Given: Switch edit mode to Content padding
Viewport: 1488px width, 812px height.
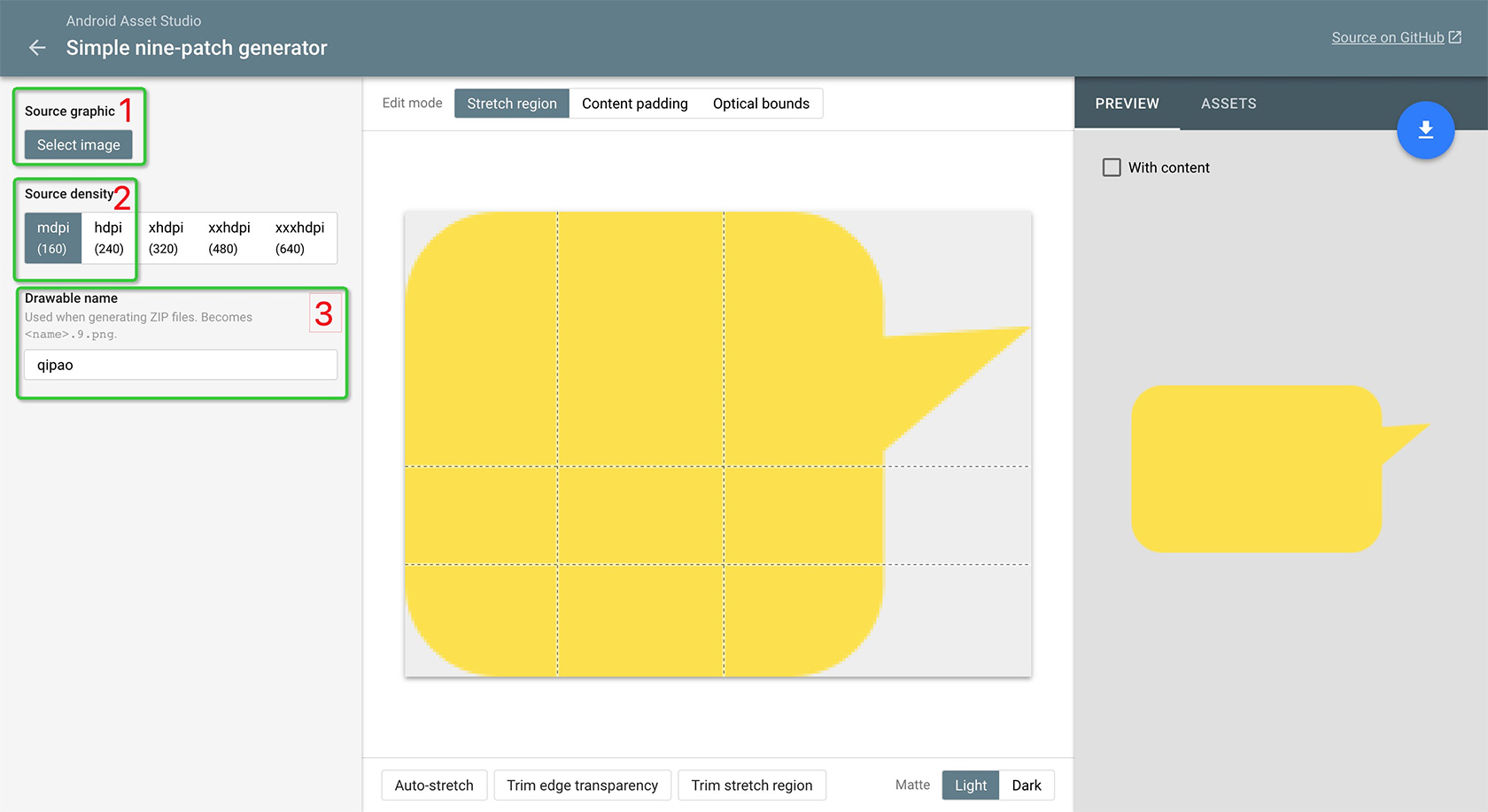Looking at the screenshot, I should 634,104.
